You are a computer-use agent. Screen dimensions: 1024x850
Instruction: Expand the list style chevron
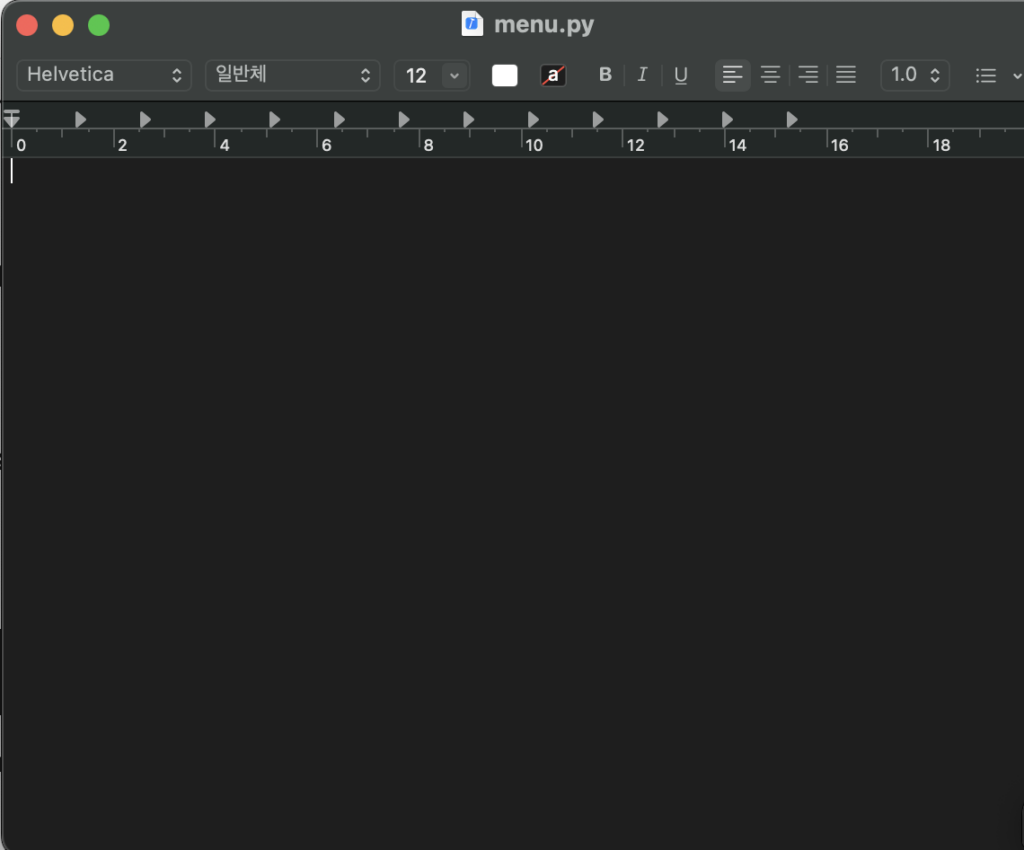pyautogui.click(x=1016, y=74)
